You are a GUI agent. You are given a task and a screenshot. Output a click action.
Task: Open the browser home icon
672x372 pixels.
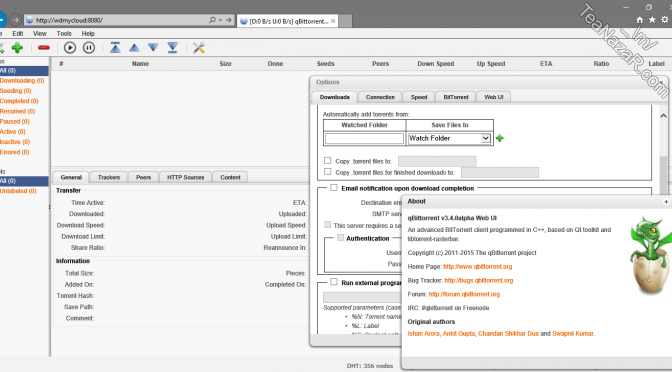(639, 20)
